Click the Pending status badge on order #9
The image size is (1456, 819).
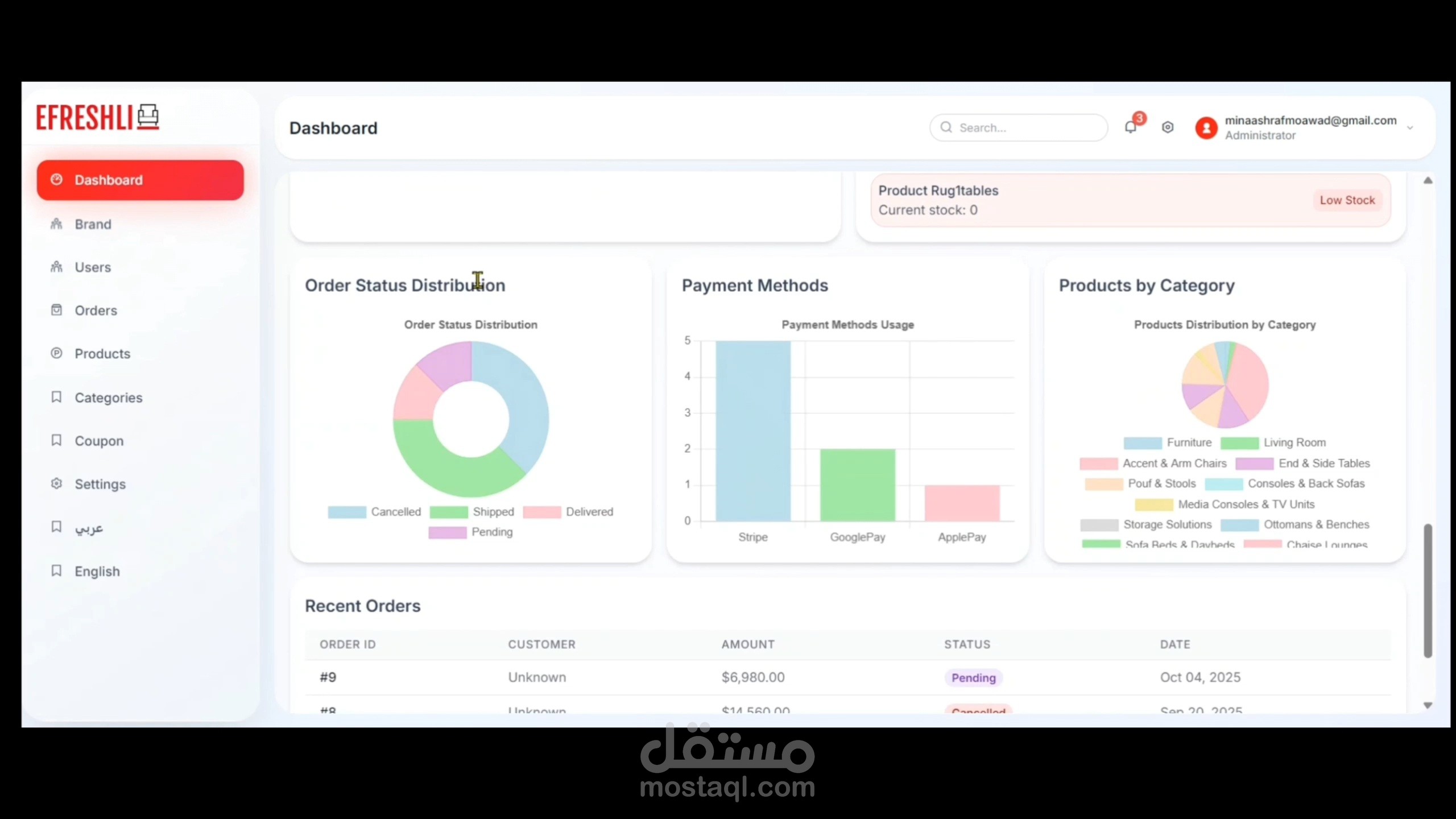click(973, 677)
